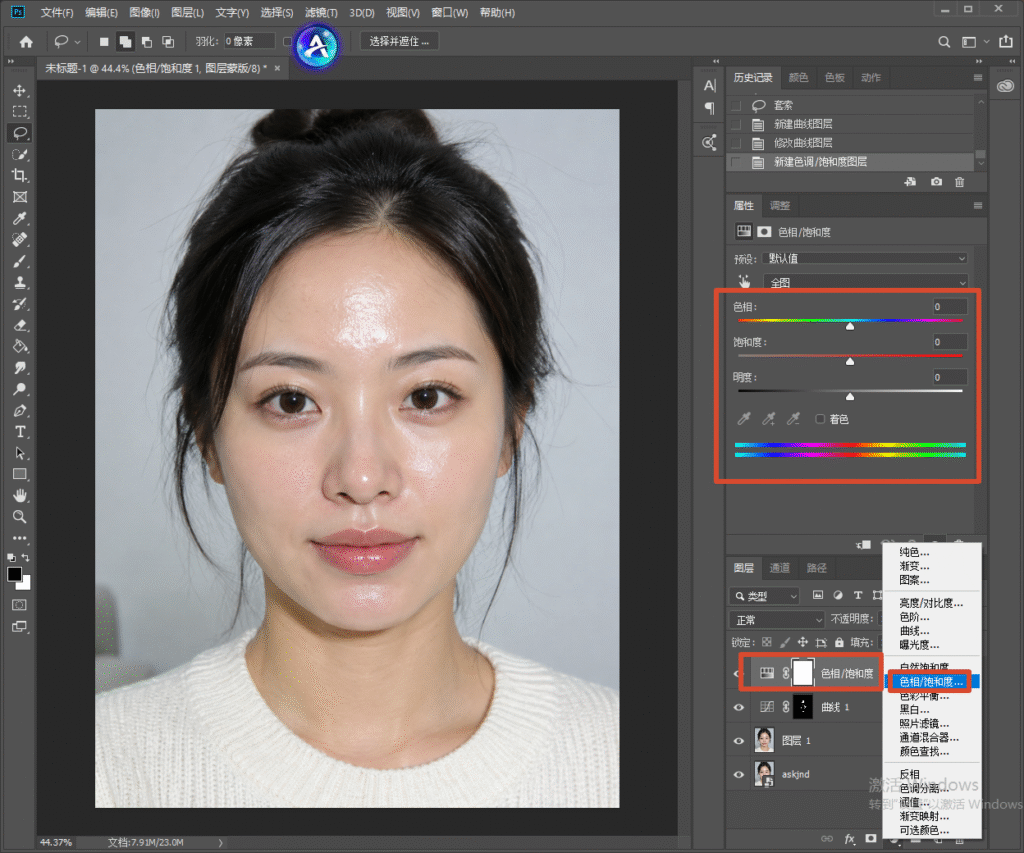Select the Clone Stamp tool
Screen dimensions: 1024x853
tap(20, 283)
